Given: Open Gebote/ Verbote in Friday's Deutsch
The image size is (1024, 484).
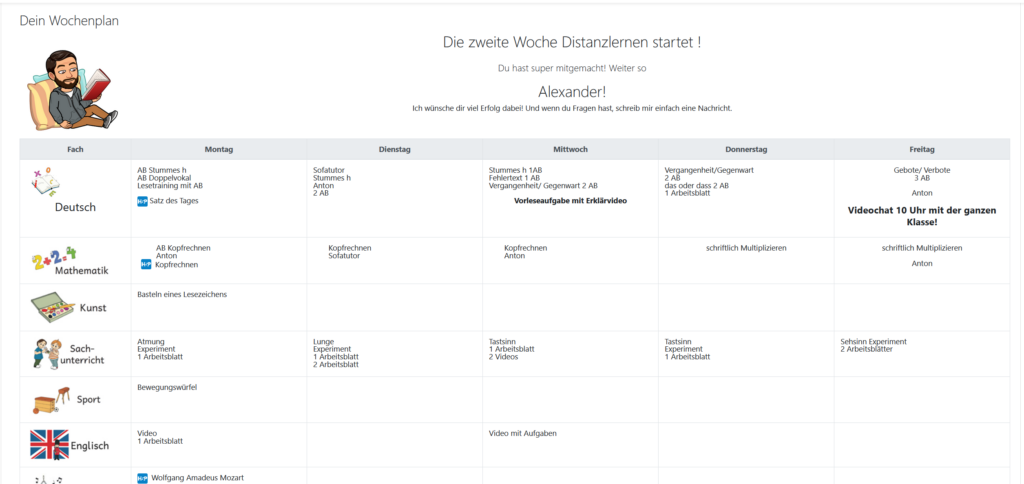Looking at the screenshot, I should [x=921, y=170].
